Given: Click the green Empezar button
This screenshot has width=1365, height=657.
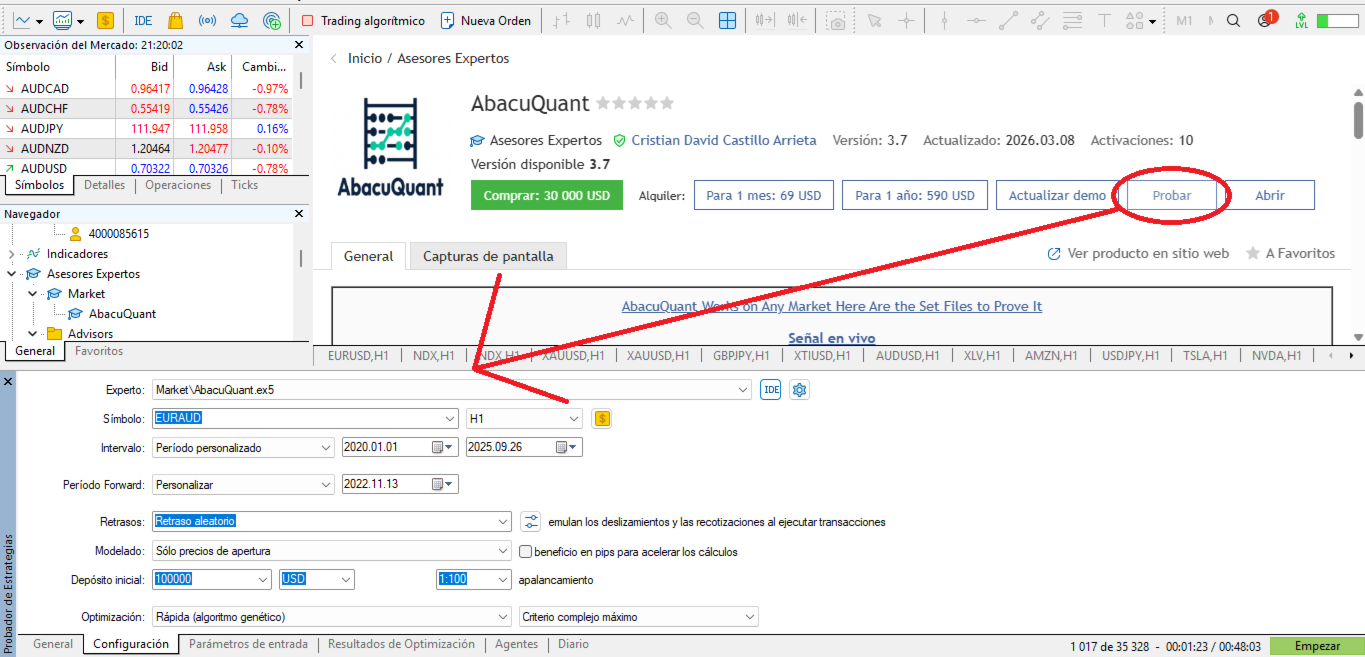Looking at the screenshot, I should [1318, 646].
